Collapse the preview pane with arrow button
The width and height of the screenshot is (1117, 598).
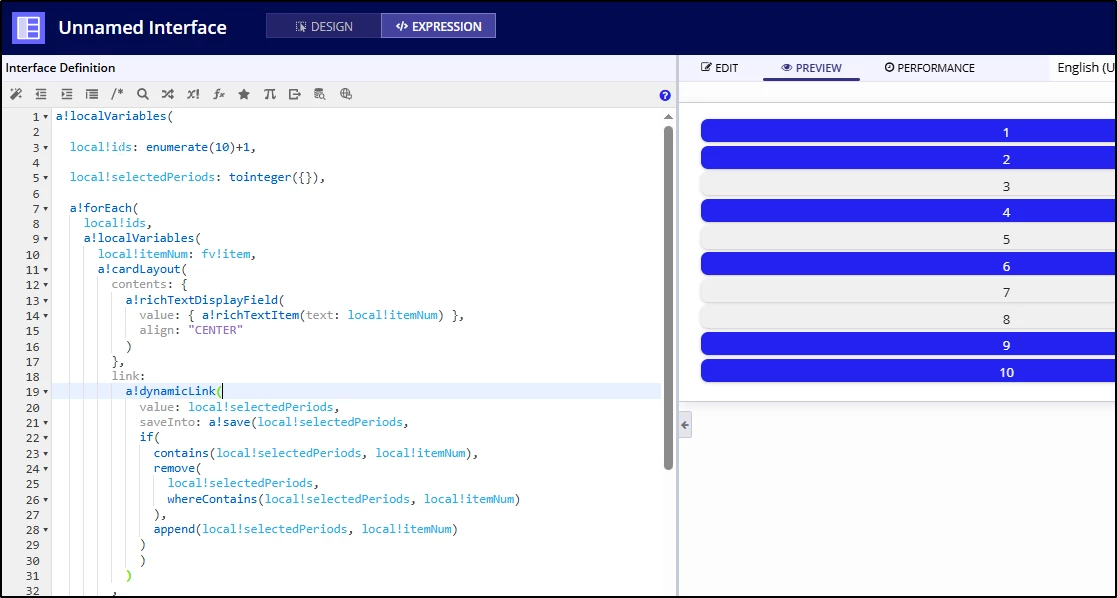[x=685, y=425]
